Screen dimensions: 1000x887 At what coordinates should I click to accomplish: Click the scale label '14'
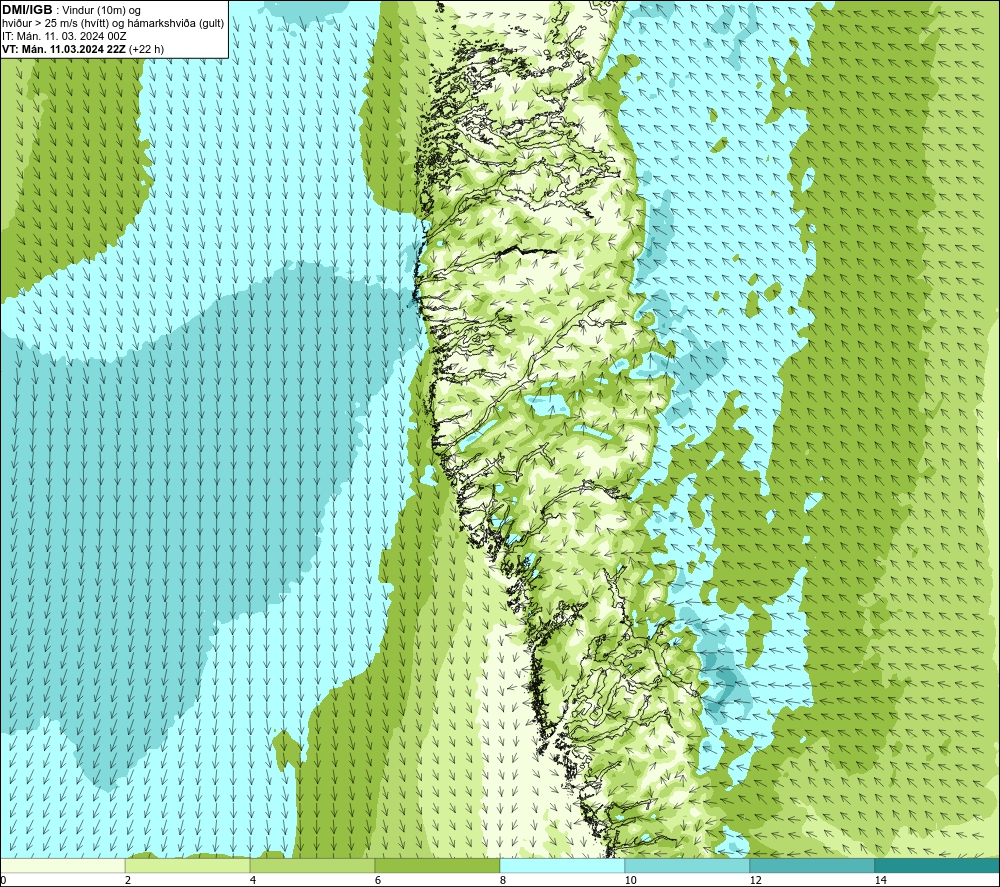tap(880, 880)
